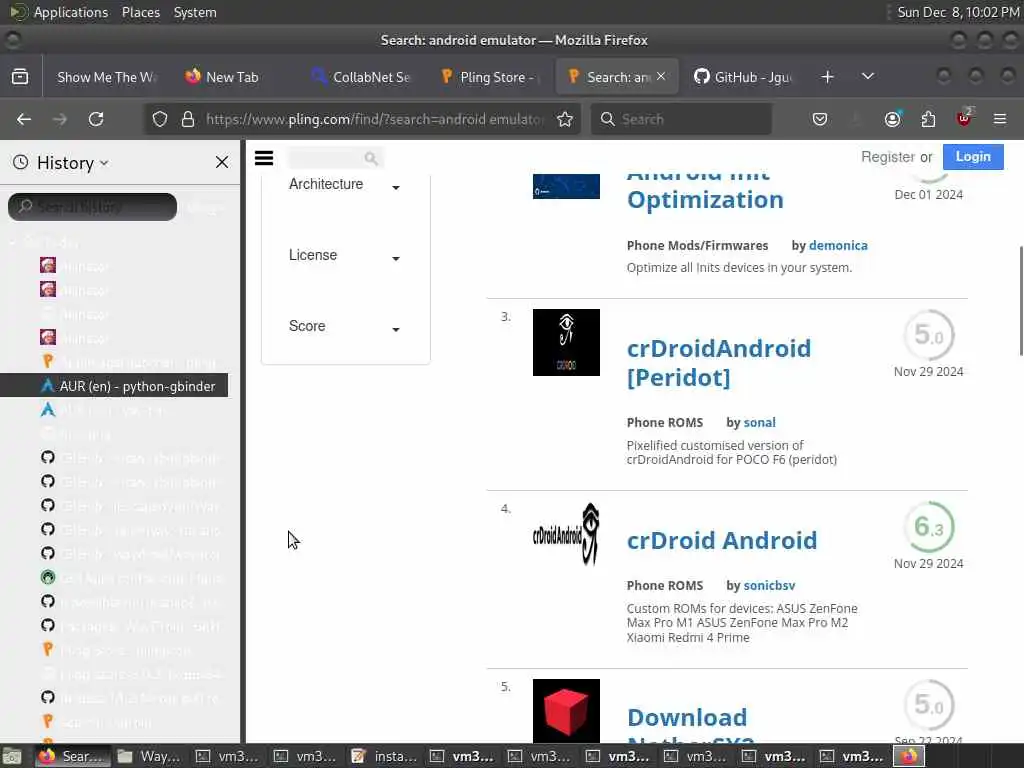The height and width of the screenshot is (768, 1024).
Task: Reload the current Pling search page
Action: 96,119
